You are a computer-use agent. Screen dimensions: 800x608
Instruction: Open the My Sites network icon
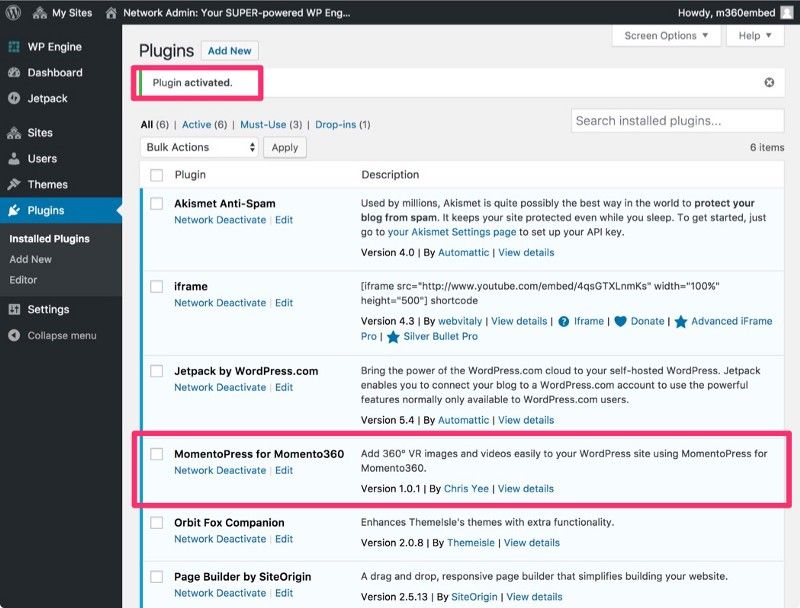[39, 13]
